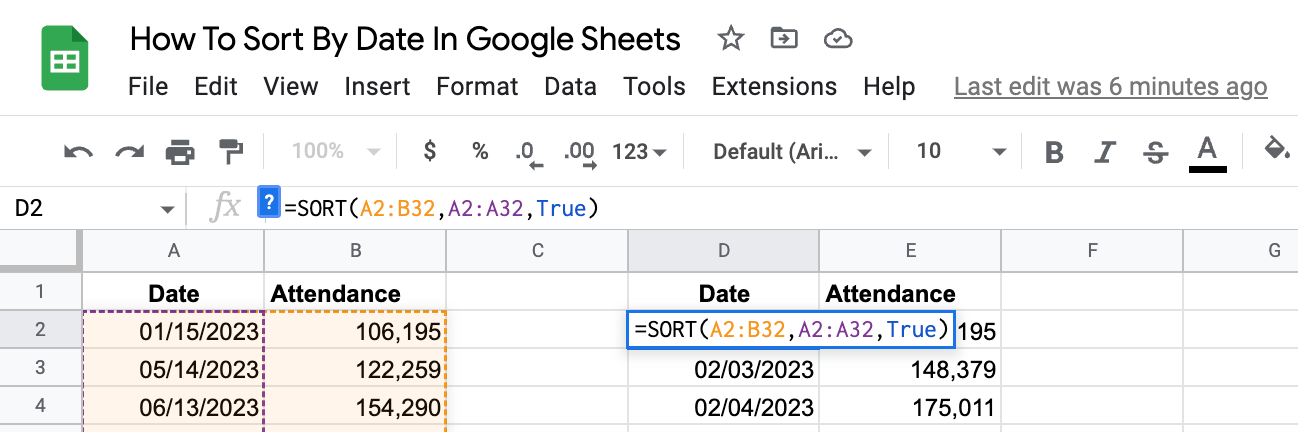1298x432 pixels.
Task: Select the Paint format tool
Action: (231, 152)
